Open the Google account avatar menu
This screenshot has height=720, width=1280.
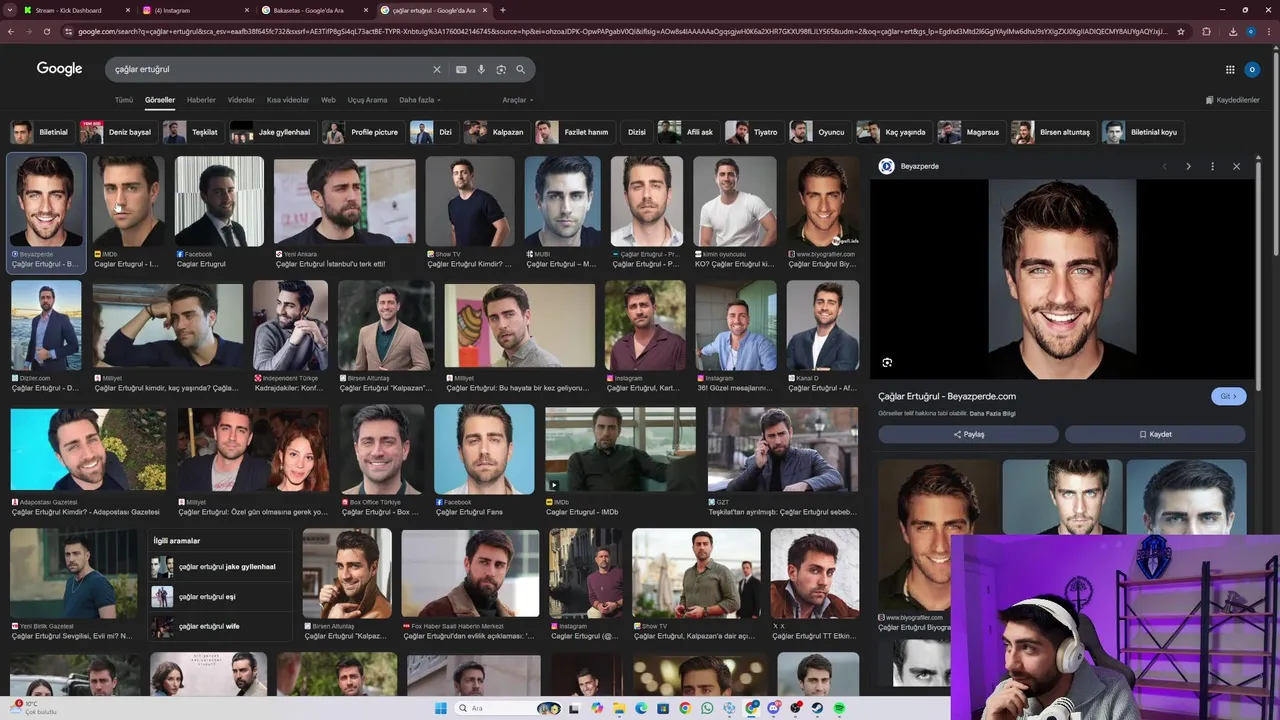tap(1252, 70)
